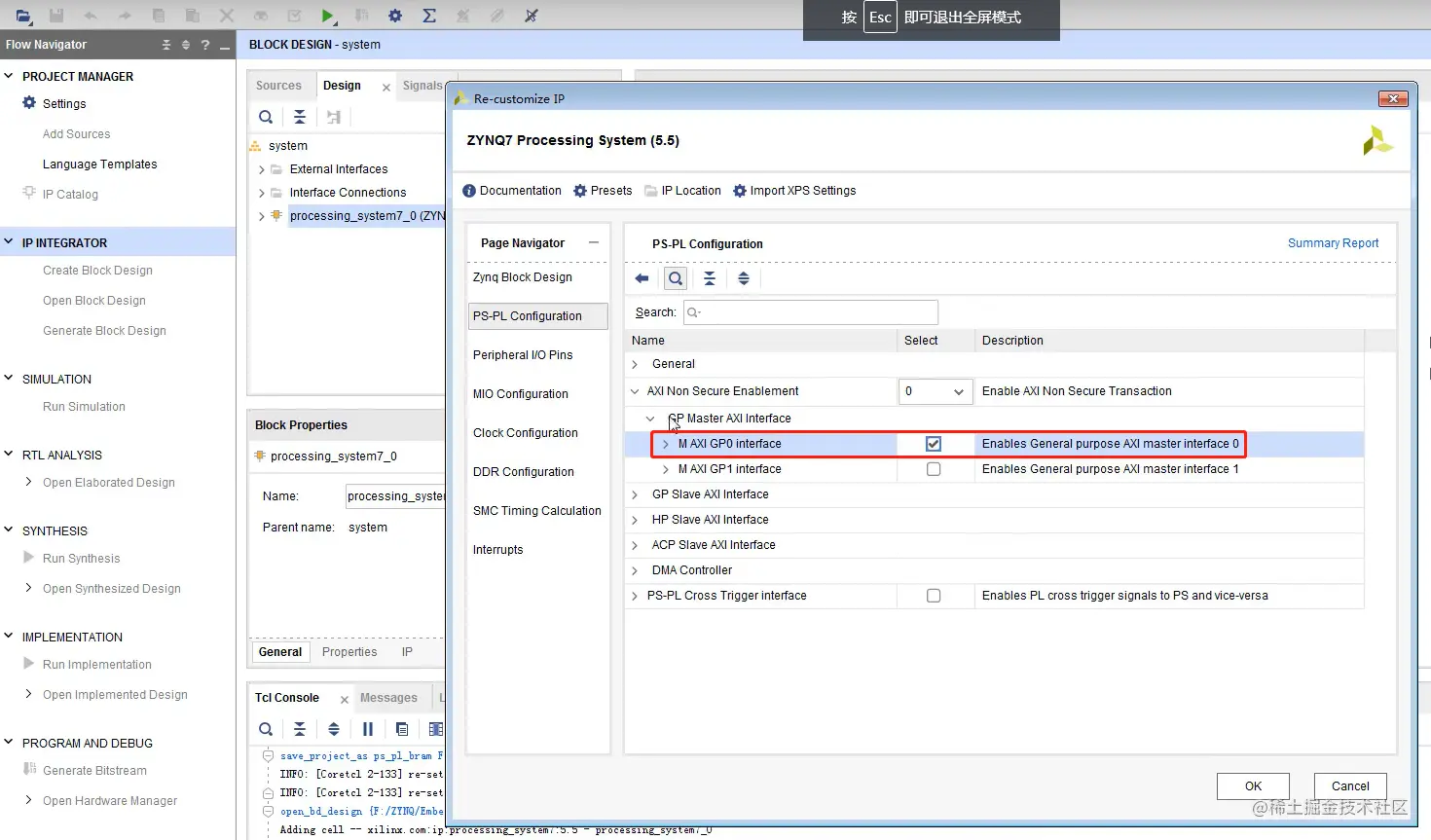The width and height of the screenshot is (1431, 840).
Task: Click the Flow Navigator expand-all icon
Action: (x=186, y=45)
